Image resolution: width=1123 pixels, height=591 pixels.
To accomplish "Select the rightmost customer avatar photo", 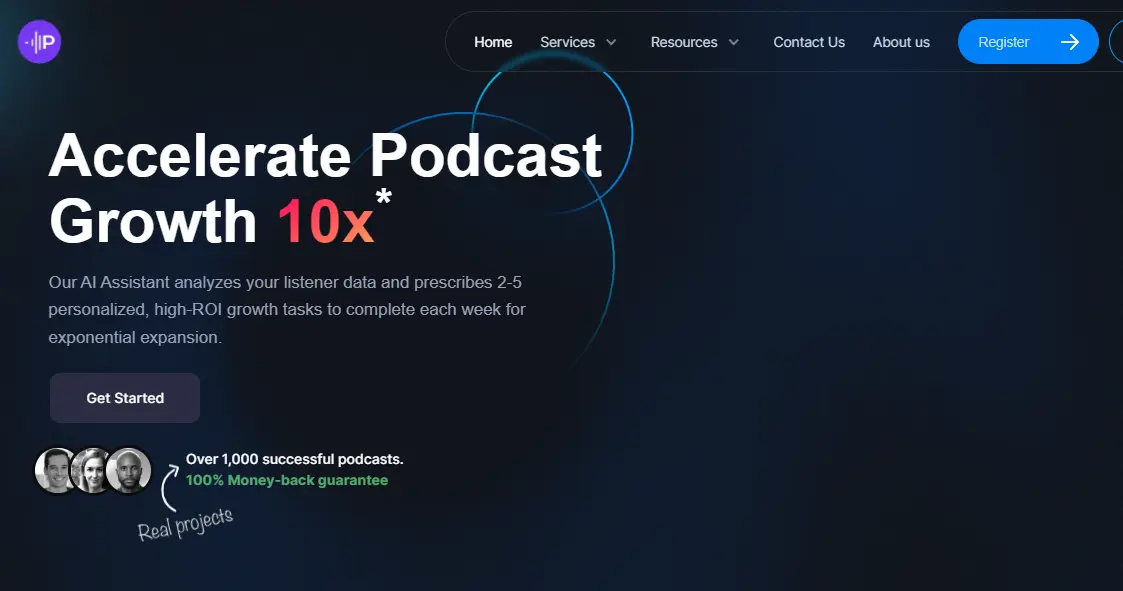I will [130, 470].
